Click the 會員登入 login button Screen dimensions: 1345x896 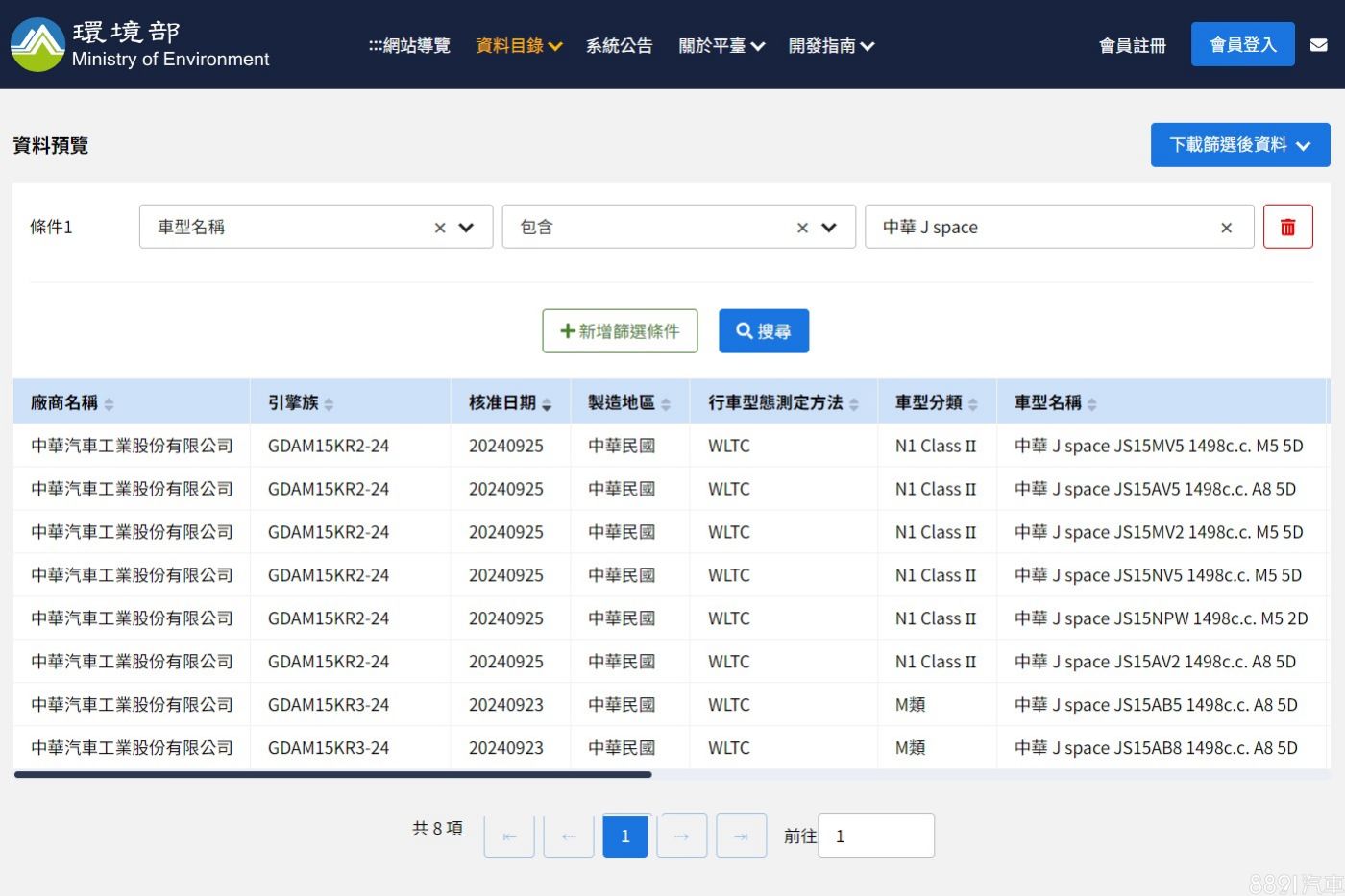click(x=1242, y=45)
